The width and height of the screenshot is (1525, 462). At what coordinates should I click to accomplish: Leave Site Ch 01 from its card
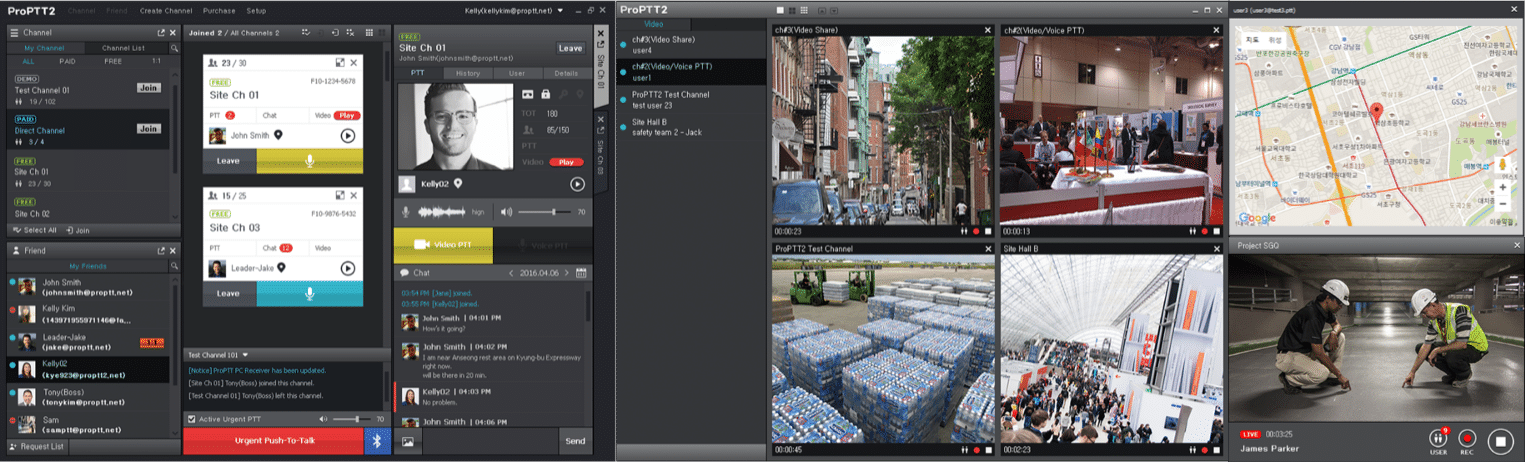pyautogui.click(x=229, y=161)
